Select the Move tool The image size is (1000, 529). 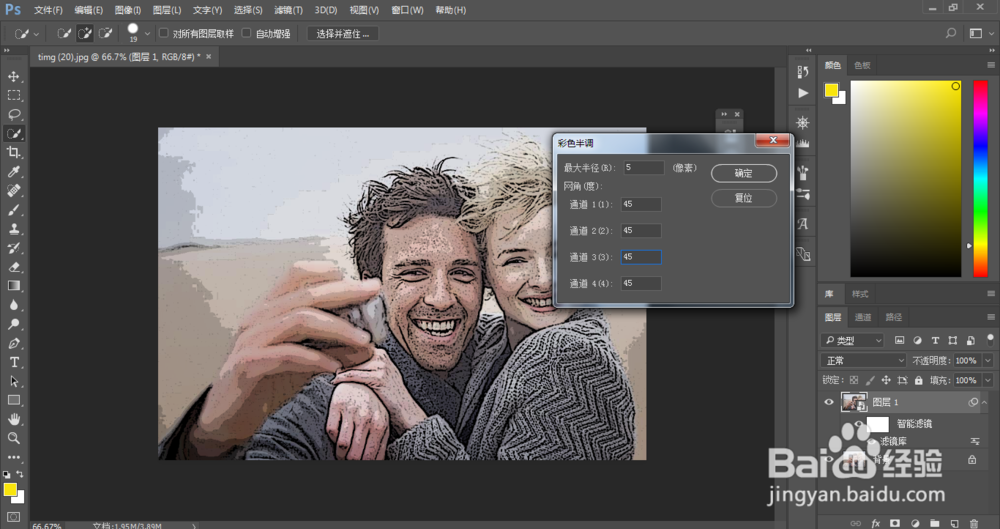pos(13,77)
